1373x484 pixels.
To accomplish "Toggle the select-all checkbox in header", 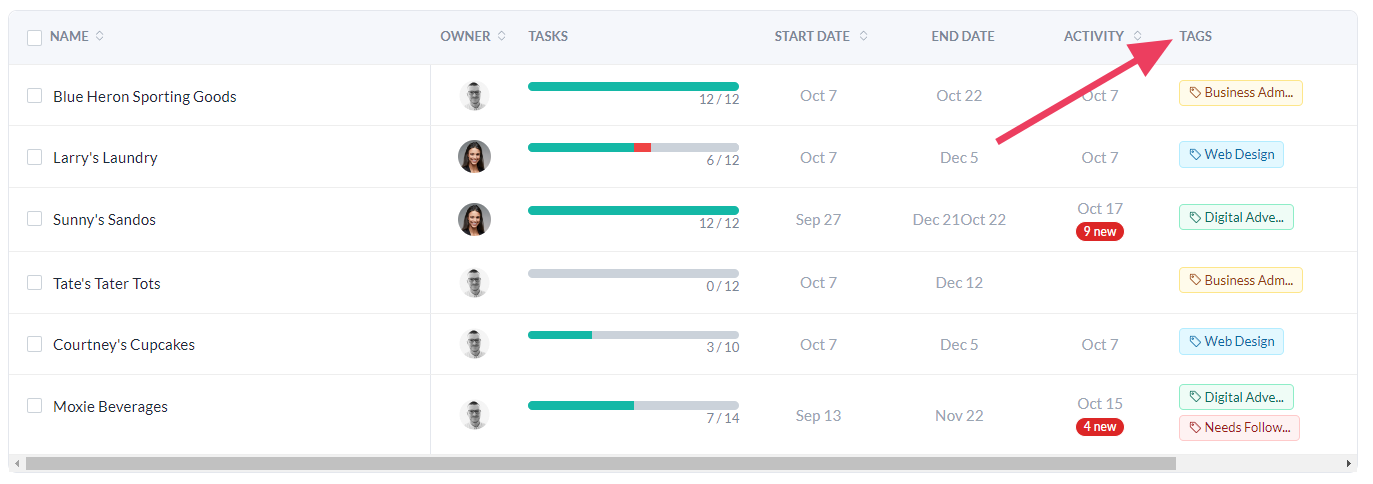I will 35,37.
